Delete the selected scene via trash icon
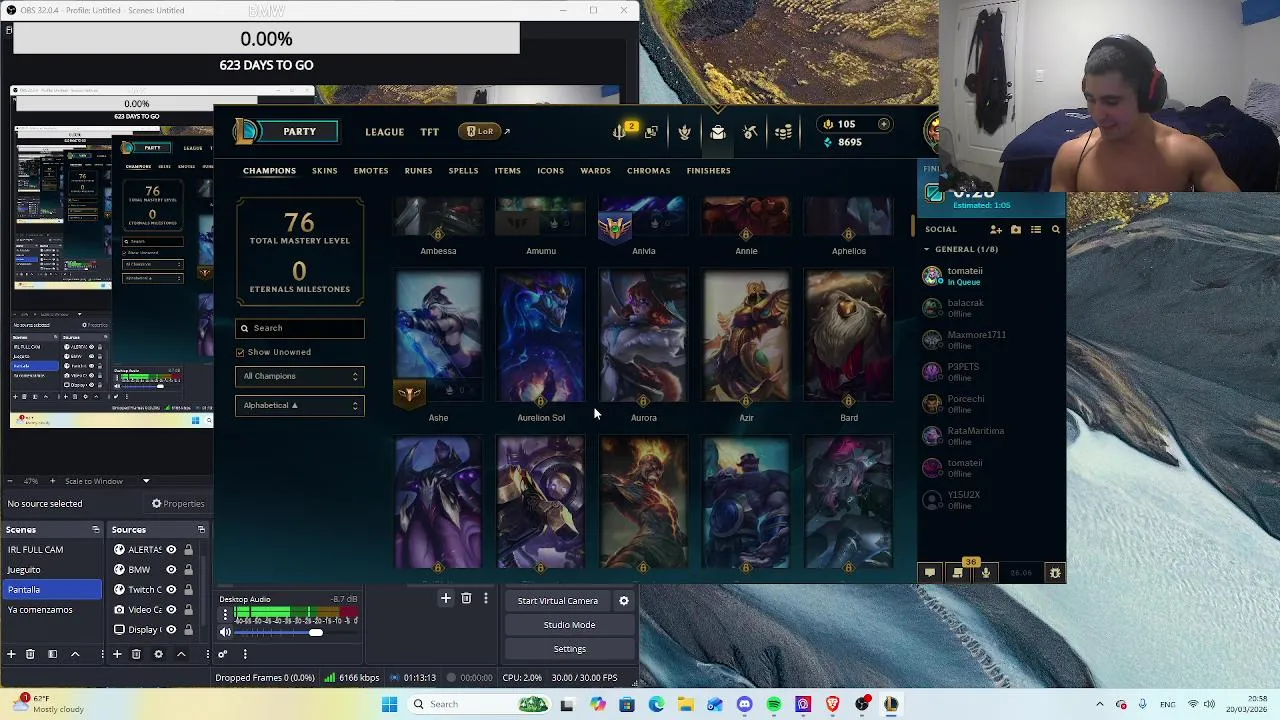 point(30,654)
